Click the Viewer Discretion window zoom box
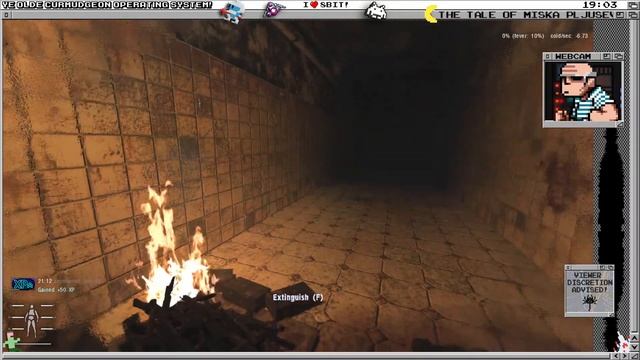 click(x=602, y=267)
